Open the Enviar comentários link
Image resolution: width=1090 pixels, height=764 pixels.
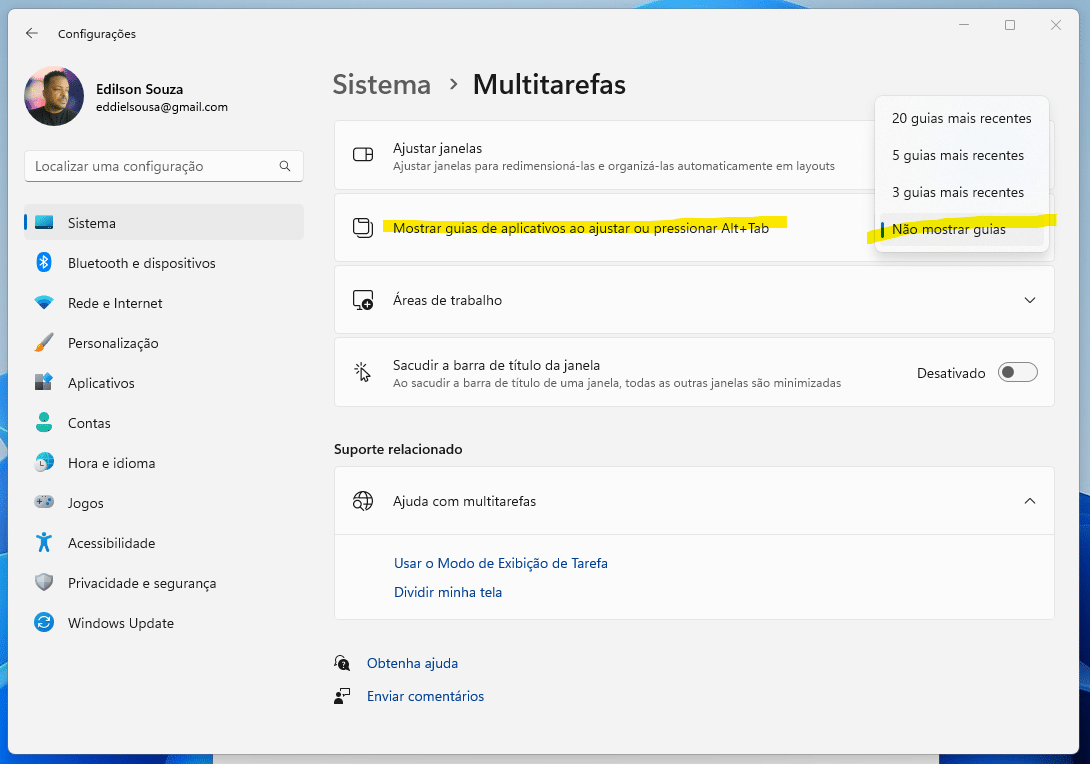coord(425,696)
